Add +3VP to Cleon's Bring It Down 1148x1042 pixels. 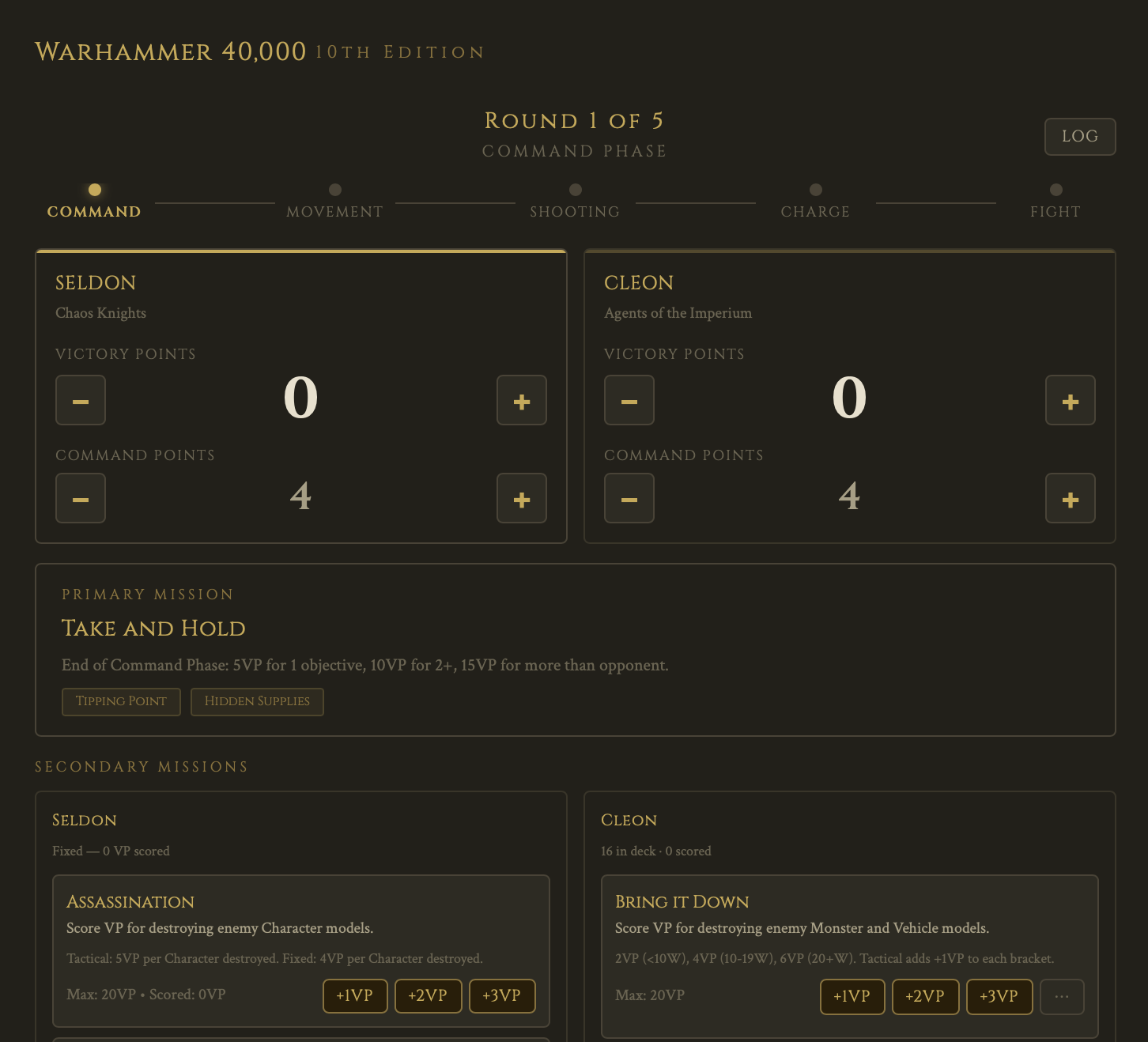point(999,996)
